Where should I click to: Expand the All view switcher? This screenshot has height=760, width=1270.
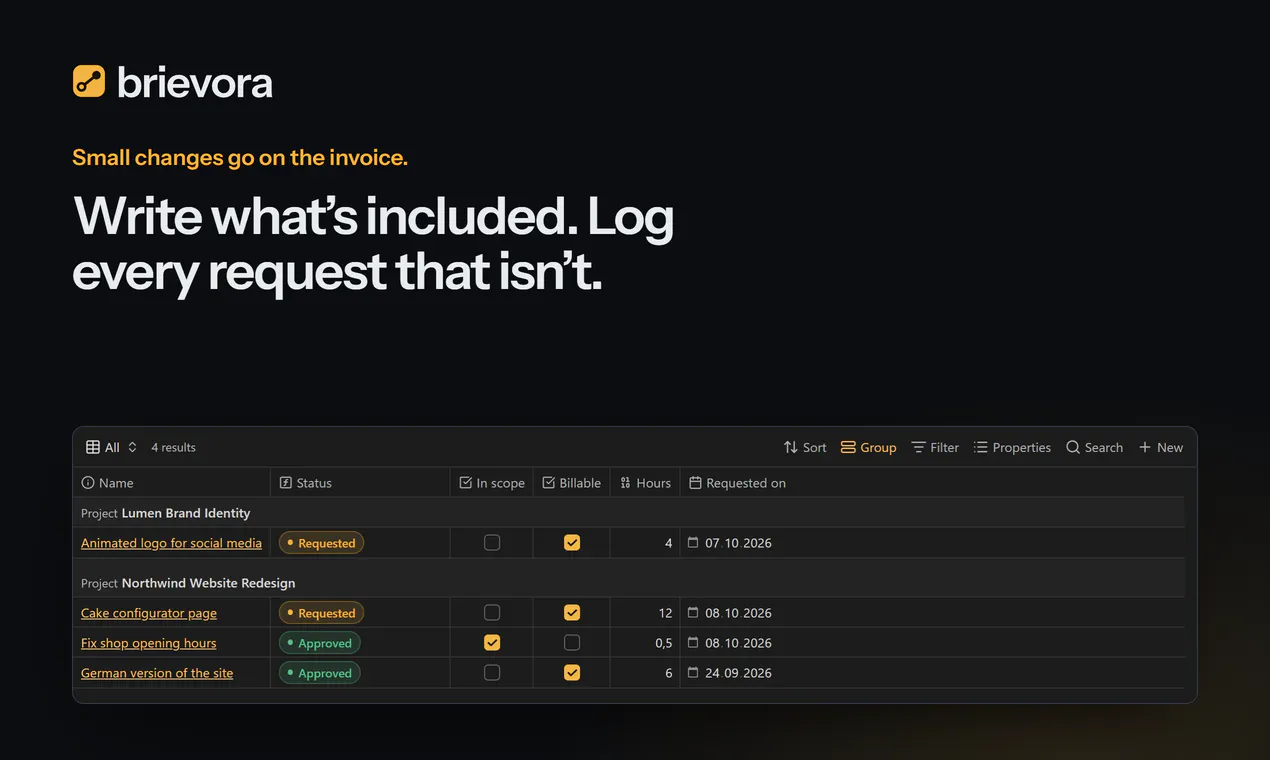tap(111, 447)
